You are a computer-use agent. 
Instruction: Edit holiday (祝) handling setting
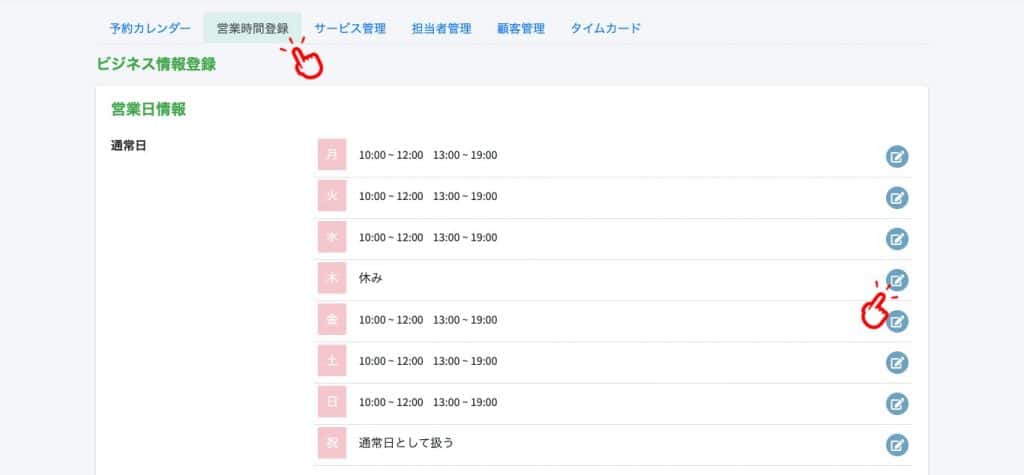click(897, 445)
